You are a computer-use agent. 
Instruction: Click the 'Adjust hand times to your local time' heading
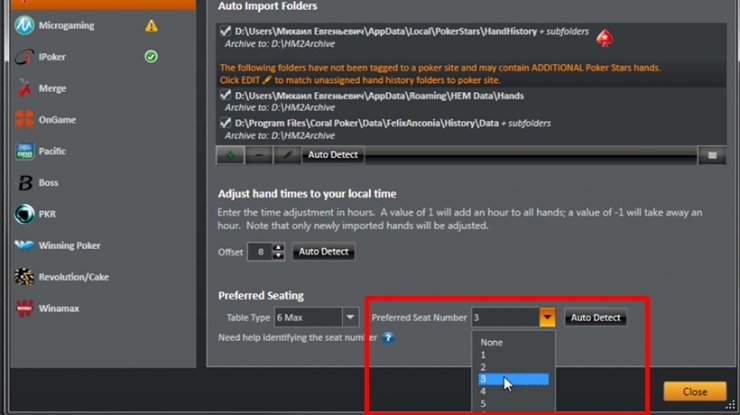[307, 194]
